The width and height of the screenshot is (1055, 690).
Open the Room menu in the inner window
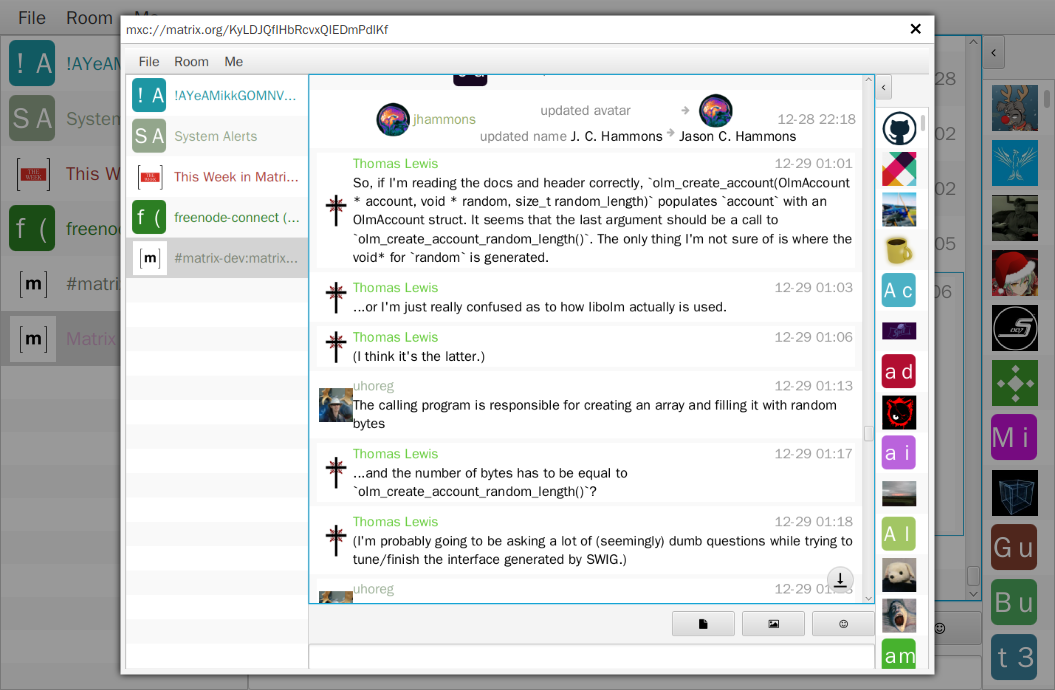[191, 61]
